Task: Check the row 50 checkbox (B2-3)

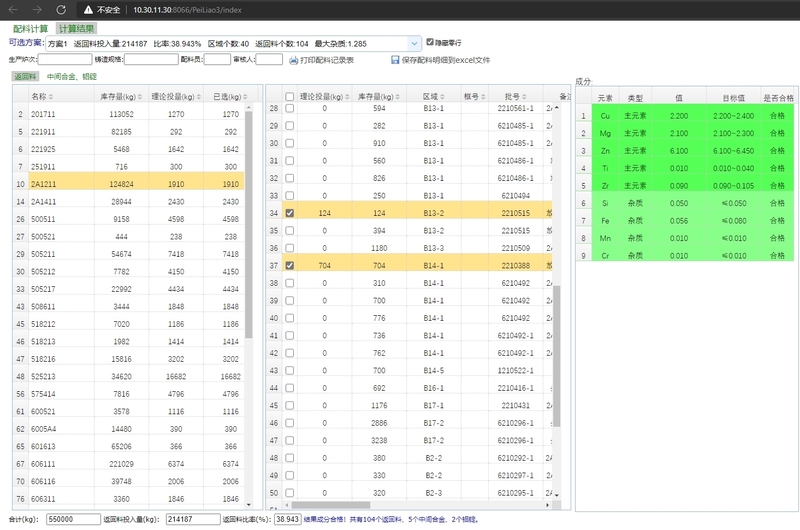Action: click(289, 493)
